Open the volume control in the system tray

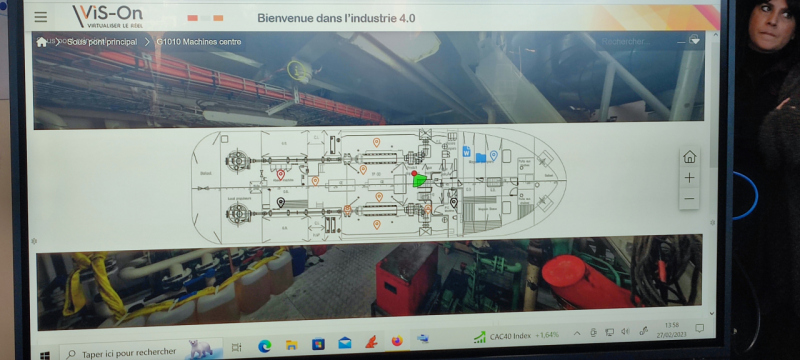click(625, 331)
